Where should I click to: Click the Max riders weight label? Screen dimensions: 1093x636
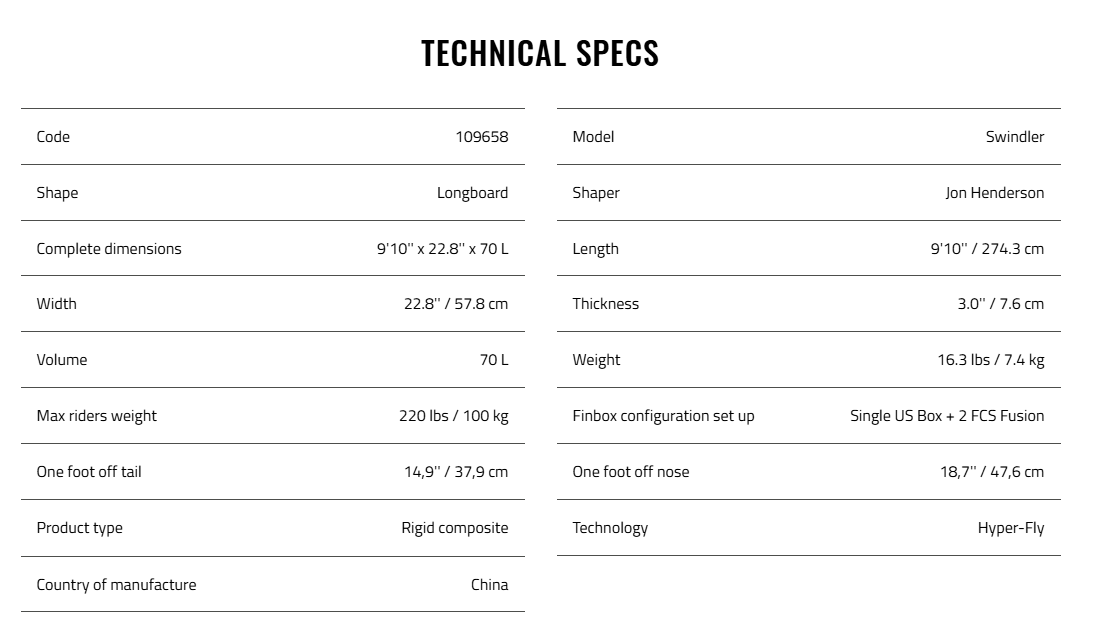point(97,416)
